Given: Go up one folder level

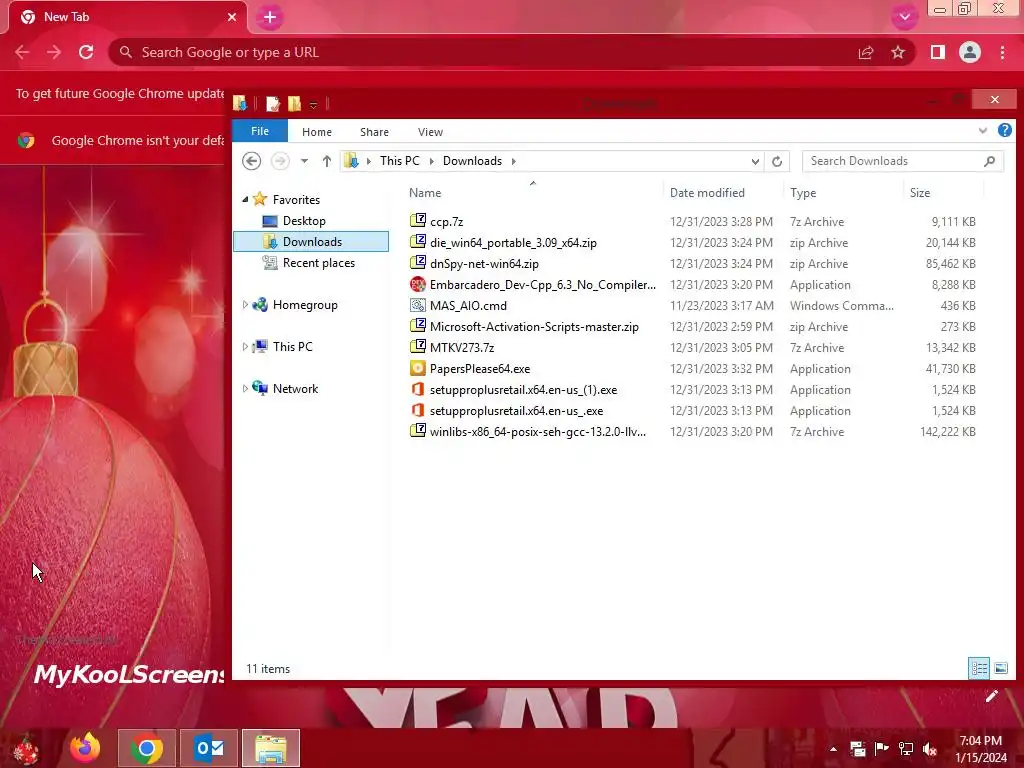Looking at the screenshot, I should point(327,161).
